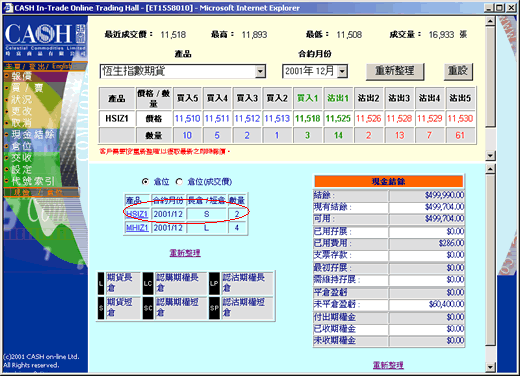Viewport: 520px width, 376px height.
Task: Click the MHIZ1 row quantity 4
Action: (x=237, y=228)
